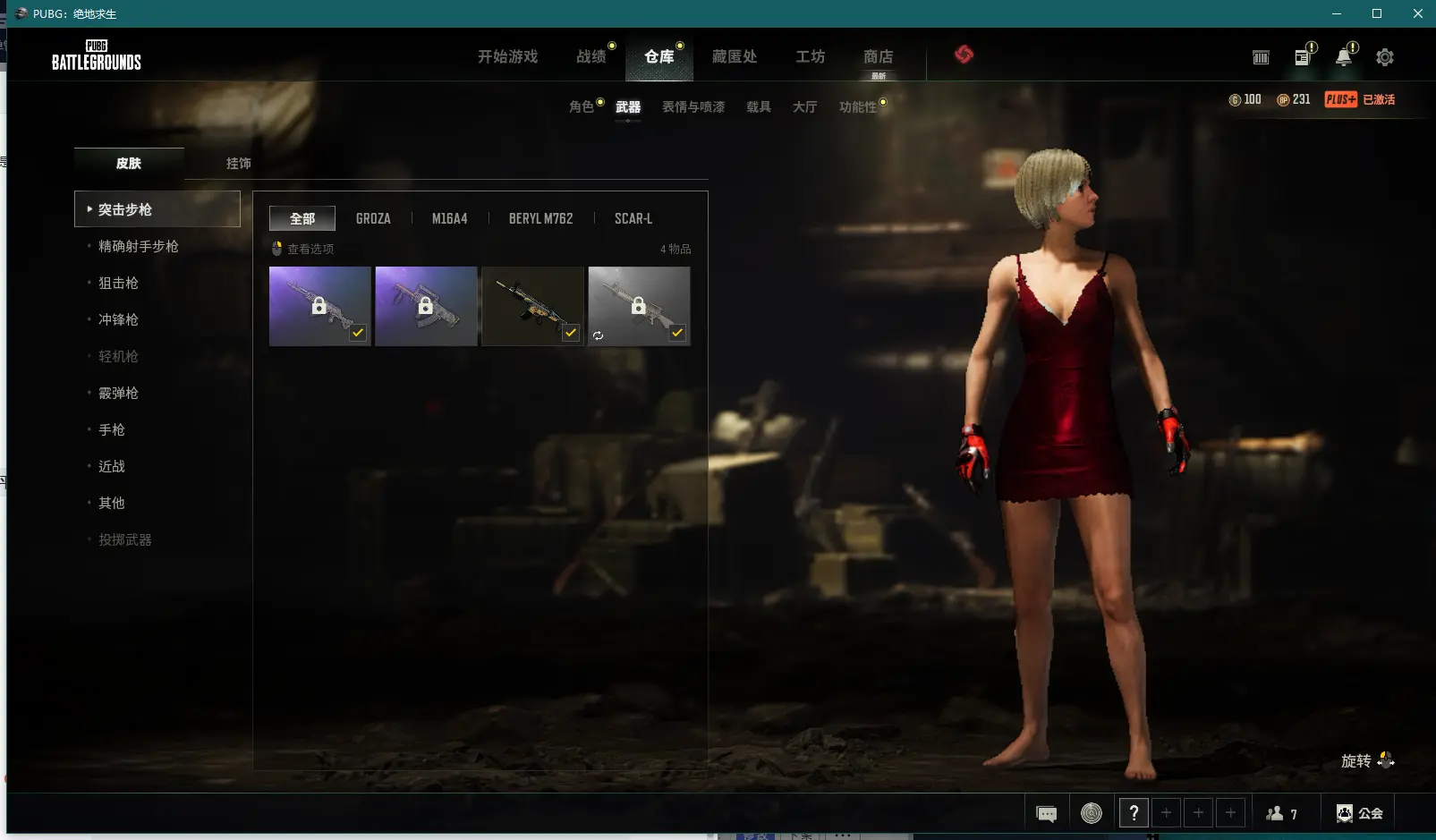This screenshot has height=840, width=1436.
Task: Select the second locked purple weapon thumbnail
Action: coord(426,306)
